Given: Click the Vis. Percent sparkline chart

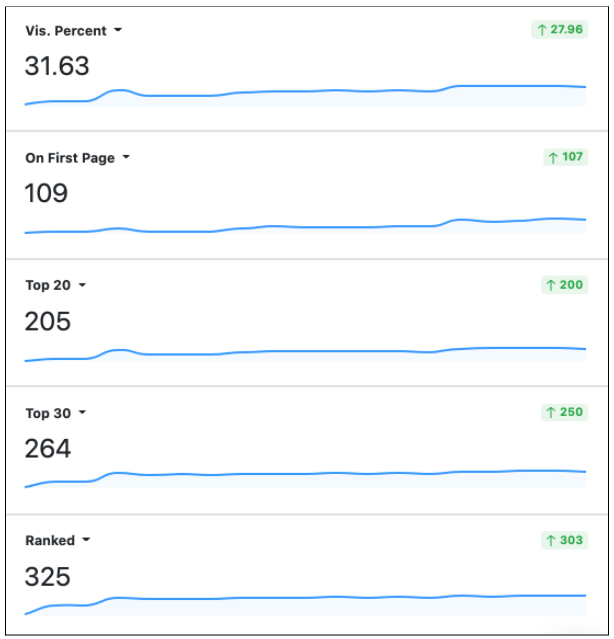Looking at the screenshot, I should pyautogui.click(x=305, y=96).
